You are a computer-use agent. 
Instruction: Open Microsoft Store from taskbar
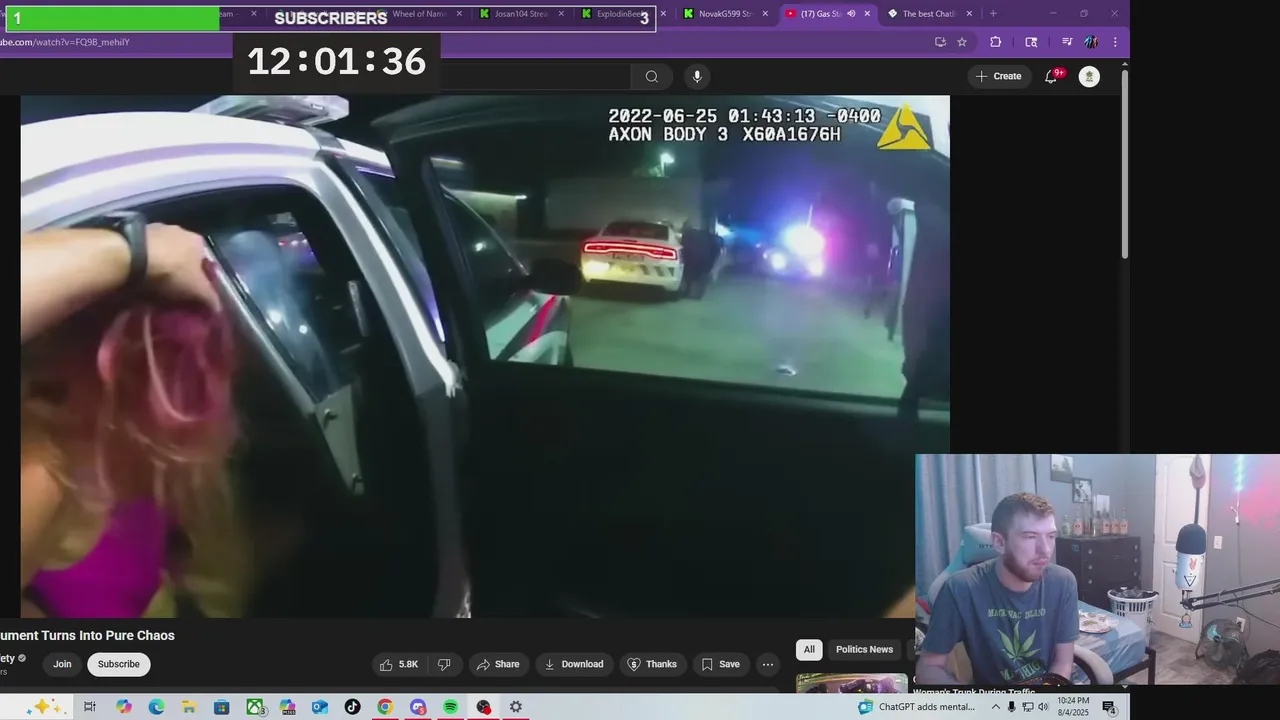pyautogui.click(x=222, y=707)
